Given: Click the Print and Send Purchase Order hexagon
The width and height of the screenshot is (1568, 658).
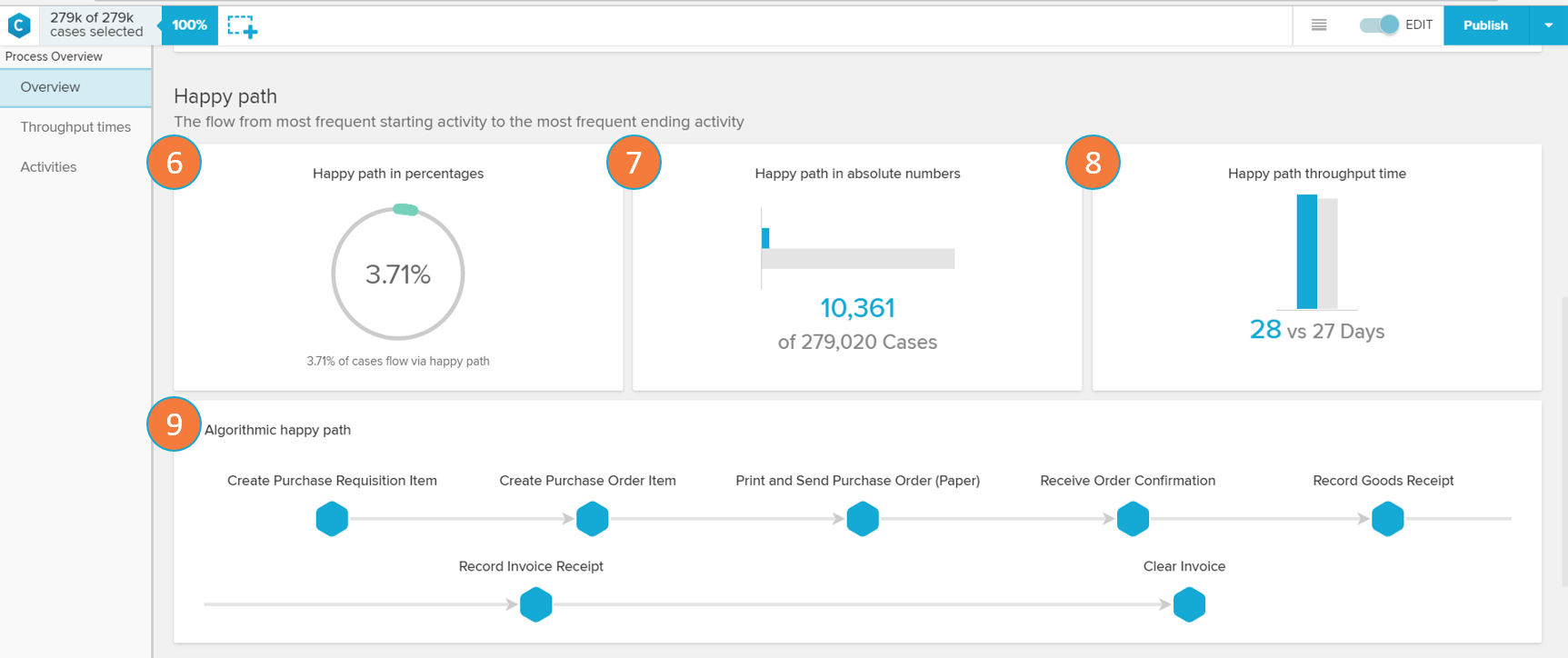Looking at the screenshot, I should [862, 519].
